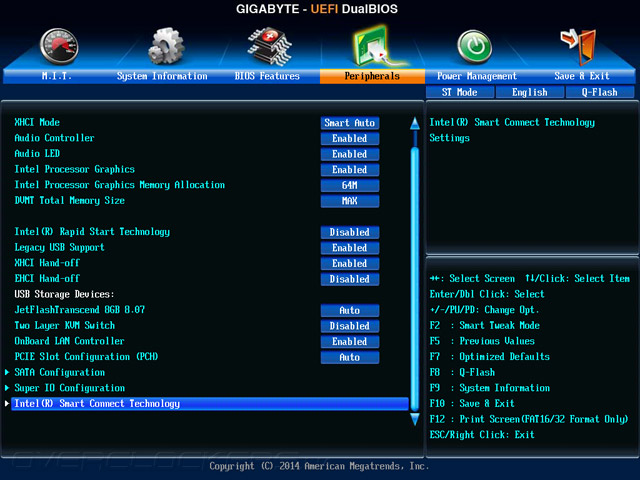
Task: Click the F5 Previous Values hint
Action: click(482, 341)
